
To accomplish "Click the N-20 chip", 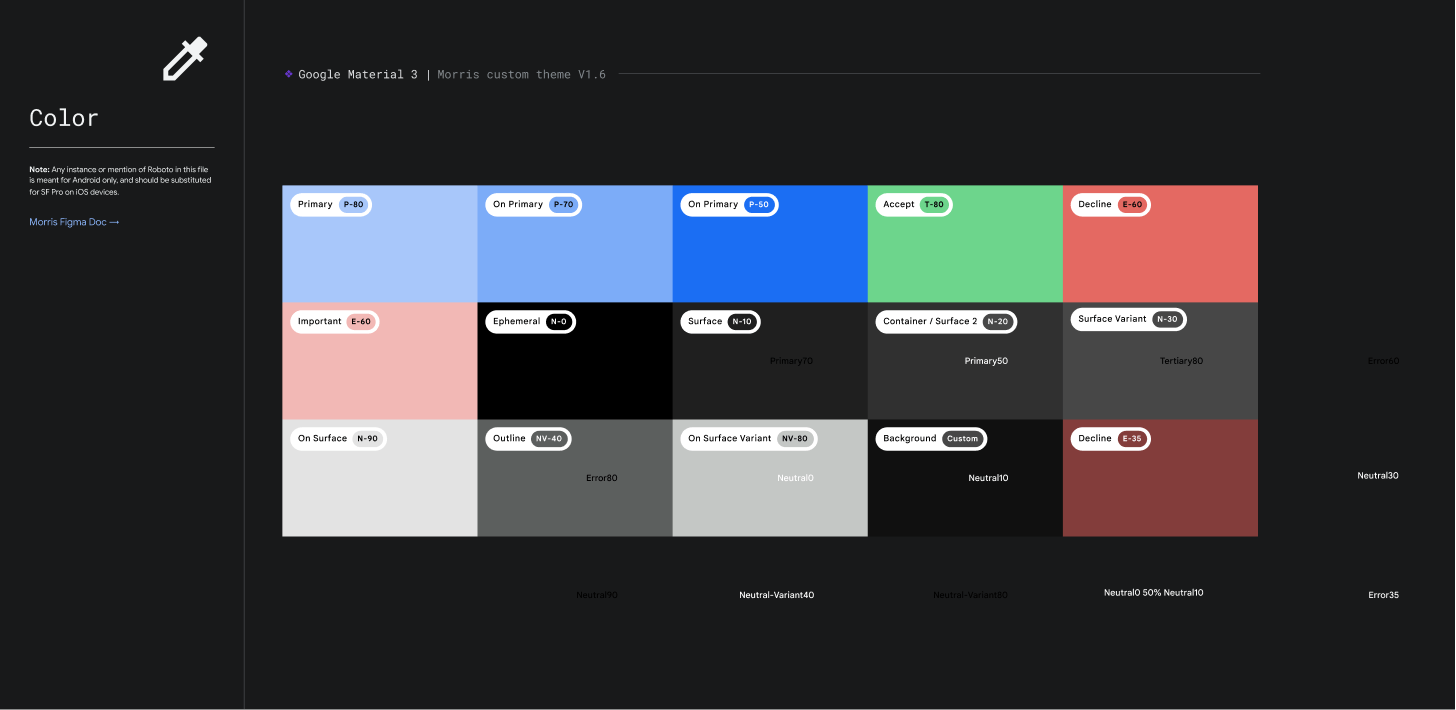I will pos(998,322).
